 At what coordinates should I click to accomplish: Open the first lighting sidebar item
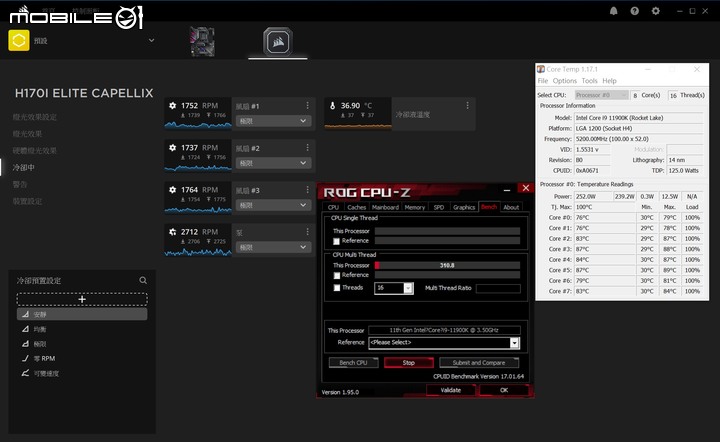click(34, 117)
